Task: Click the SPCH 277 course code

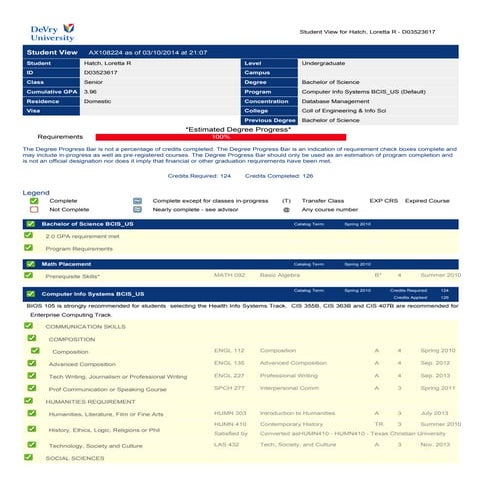Action: coord(229,388)
